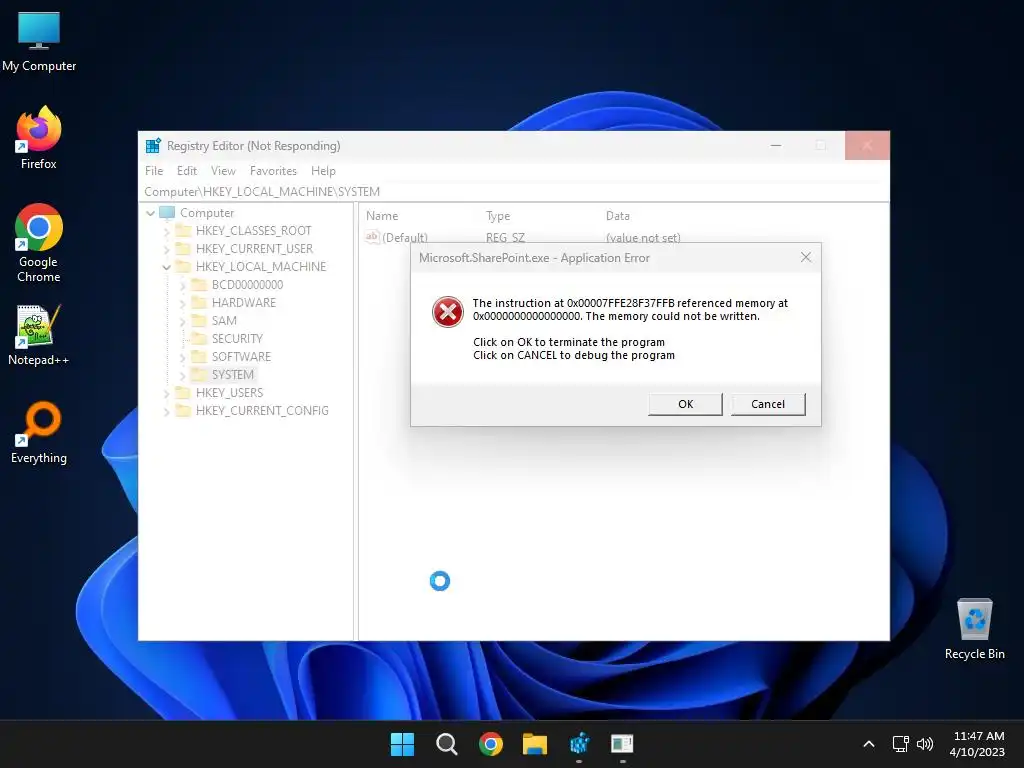This screenshot has height=768, width=1024.
Task: Expand the SOFTWARE key chevron
Action: tap(182, 357)
